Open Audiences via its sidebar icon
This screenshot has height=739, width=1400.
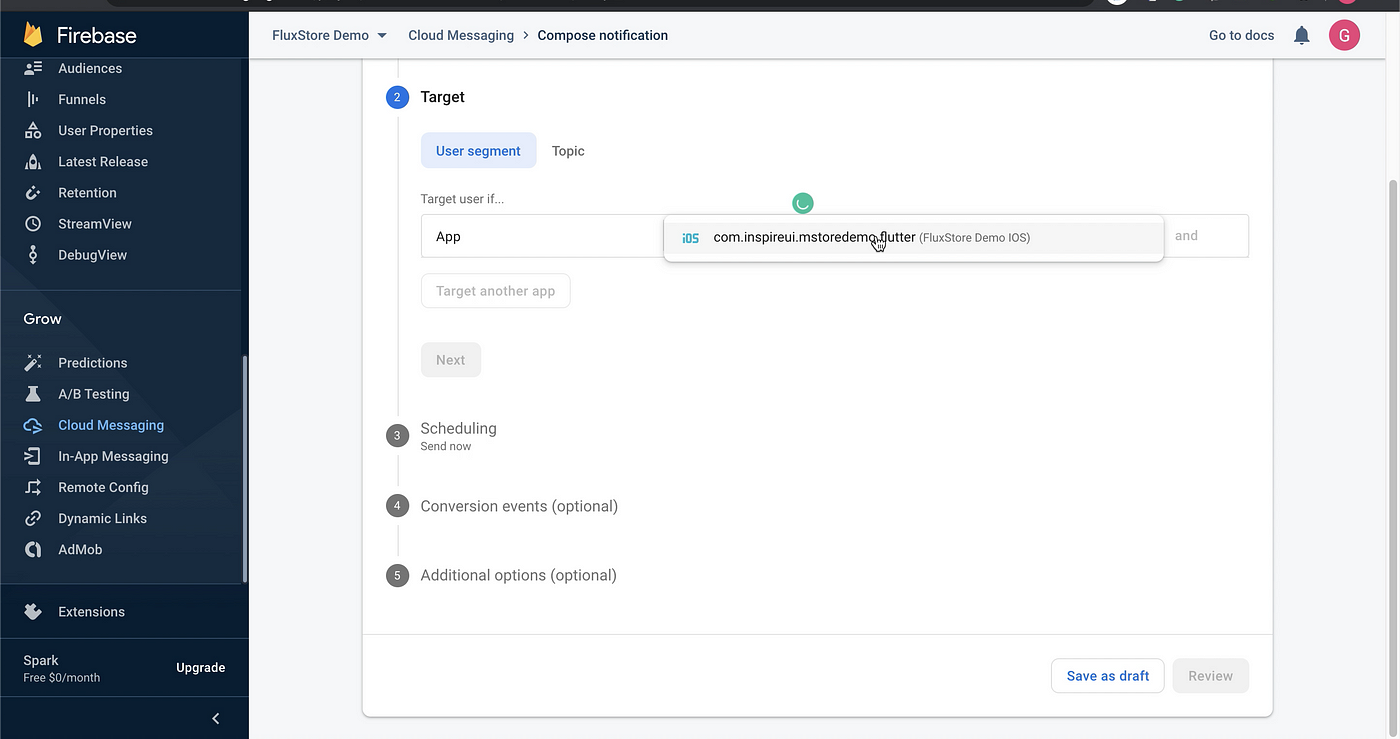[33, 68]
